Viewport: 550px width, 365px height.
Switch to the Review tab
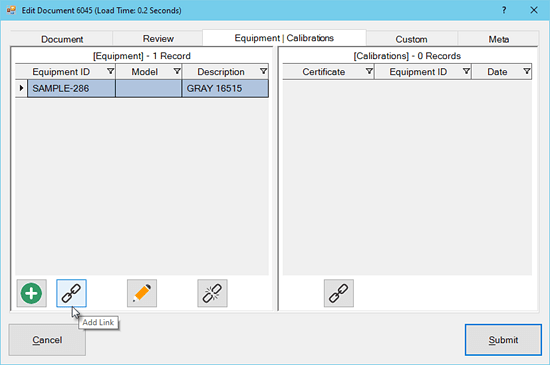[158, 39]
